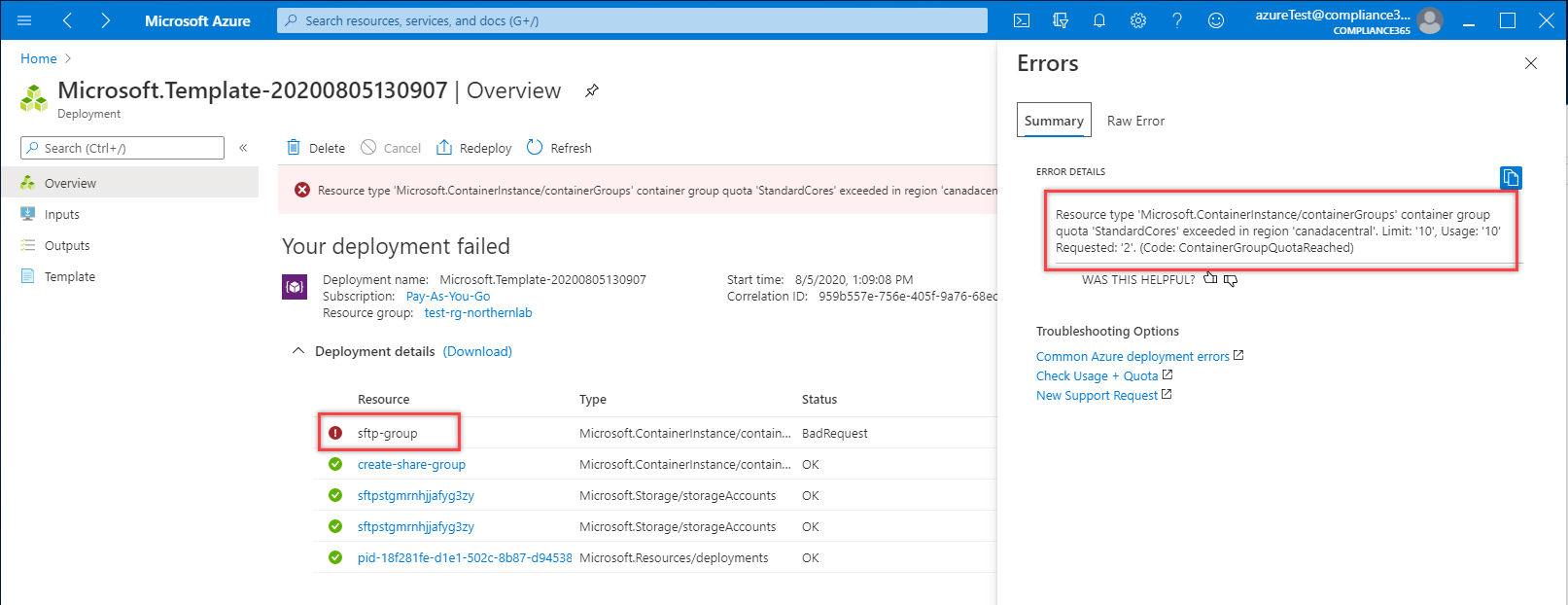Click the red error icon in the banner
The image size is (1568, 605).
(302, 191)
